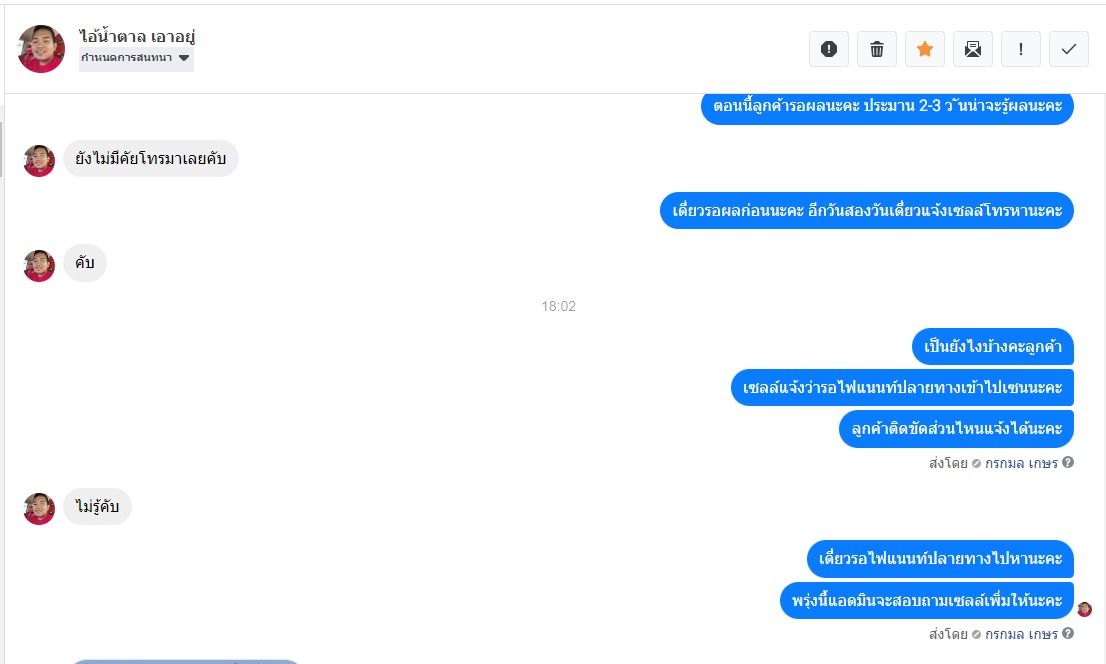Select the bubble พรุ่งนี้แอดมินจะสอบถามเซลล์เพิ่มให้นะคะ
This screenshot has height=664, width=1106.
click(x=927, y=600)
